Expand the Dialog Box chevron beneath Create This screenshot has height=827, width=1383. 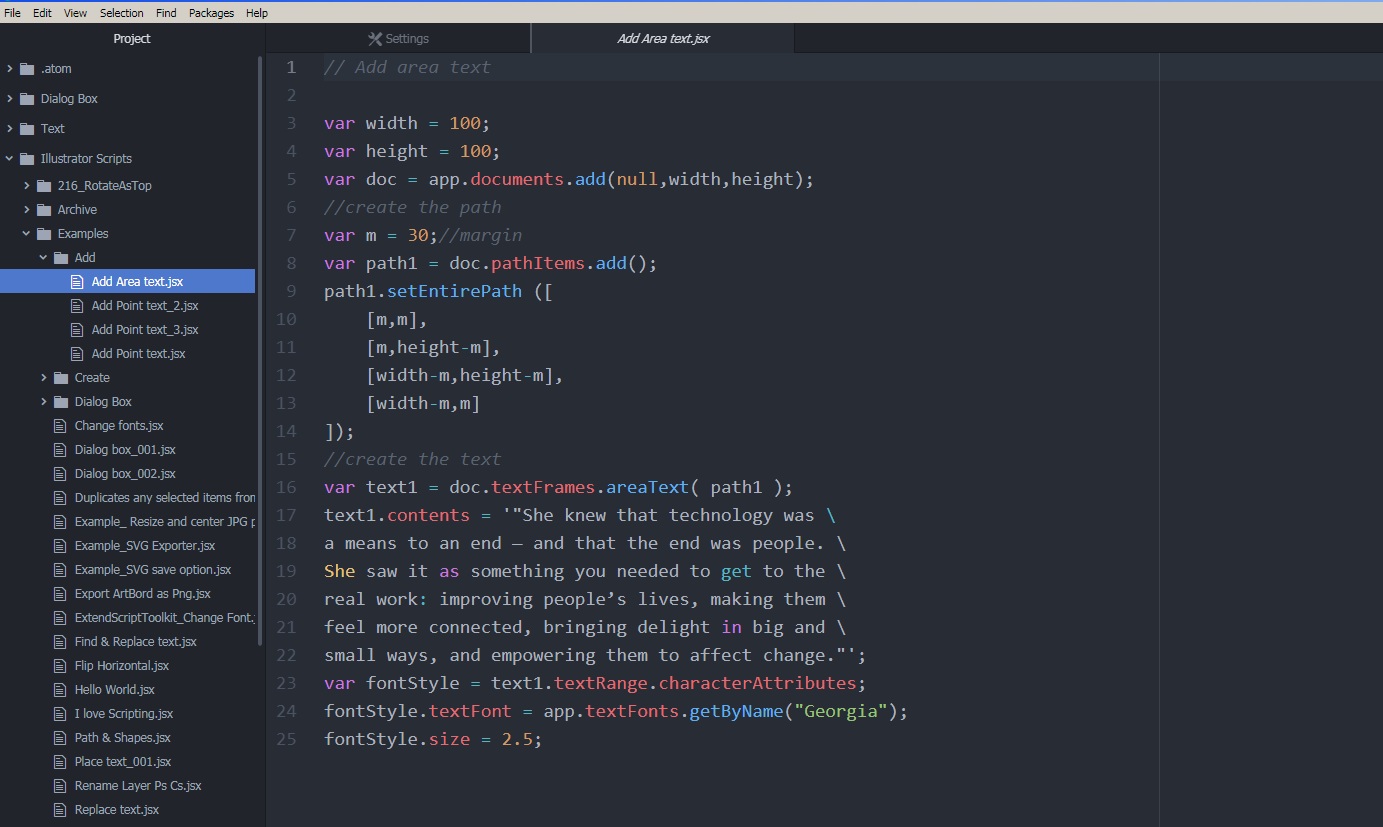(43, 402)
